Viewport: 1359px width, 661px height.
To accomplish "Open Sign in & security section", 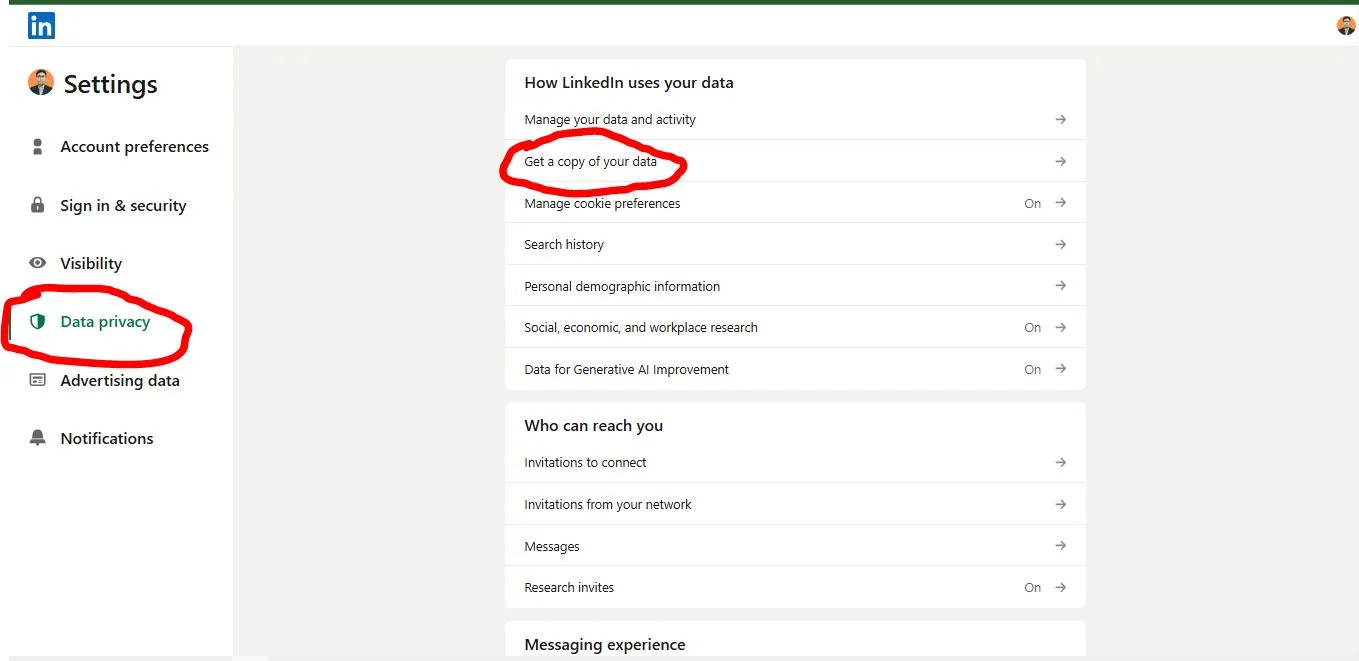I will click(x=123, y=205).
